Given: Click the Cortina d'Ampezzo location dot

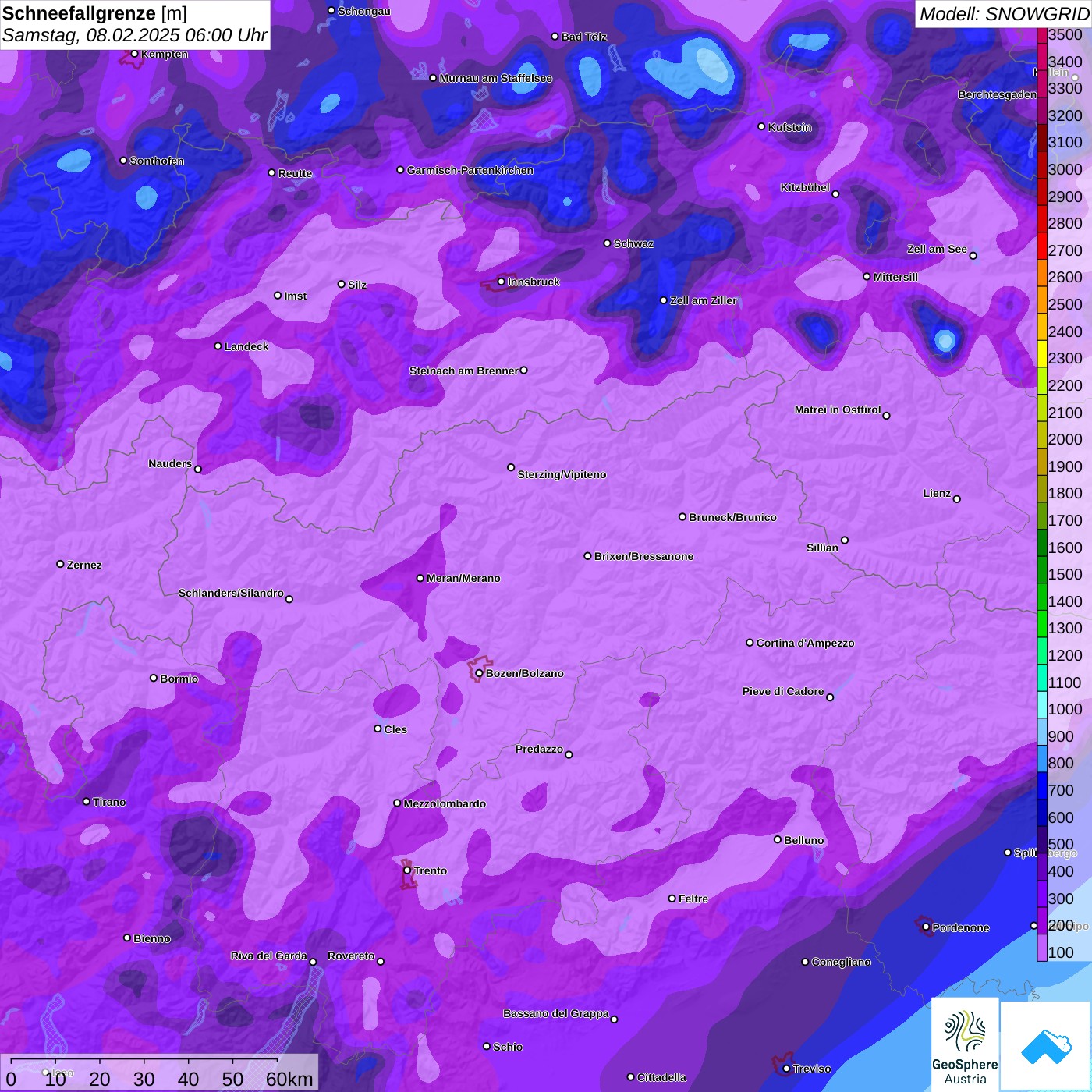Looking at the screenshot, I should pyautogui.click(x=750, y=643).
